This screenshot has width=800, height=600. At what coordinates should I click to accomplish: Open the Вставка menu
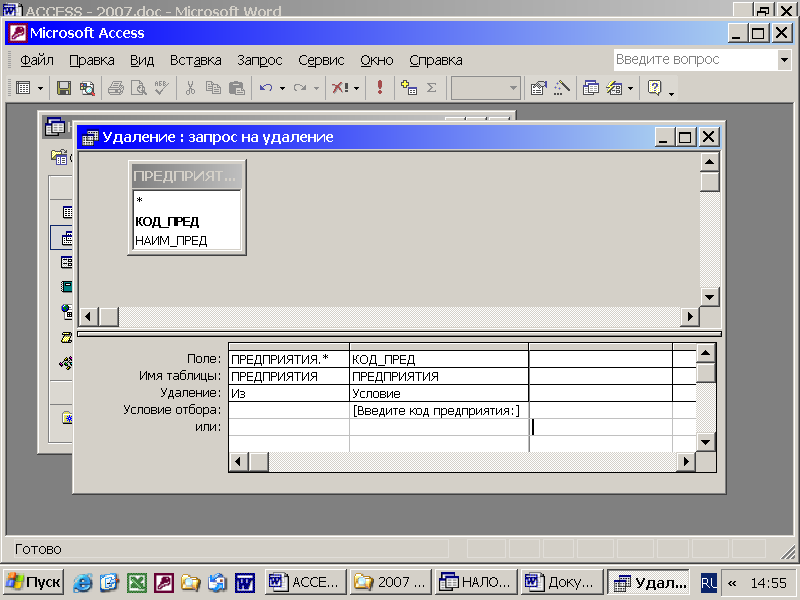pos(195,60)
